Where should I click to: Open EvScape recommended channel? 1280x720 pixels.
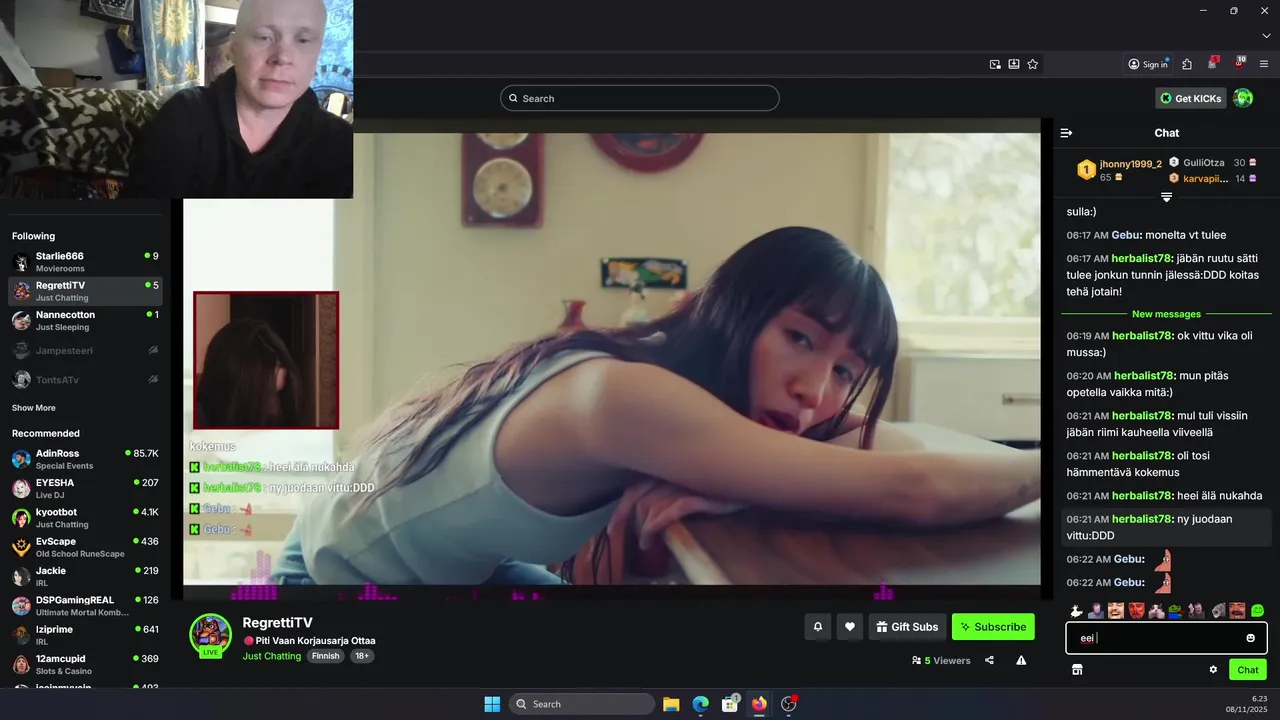[x=85, y=547]
